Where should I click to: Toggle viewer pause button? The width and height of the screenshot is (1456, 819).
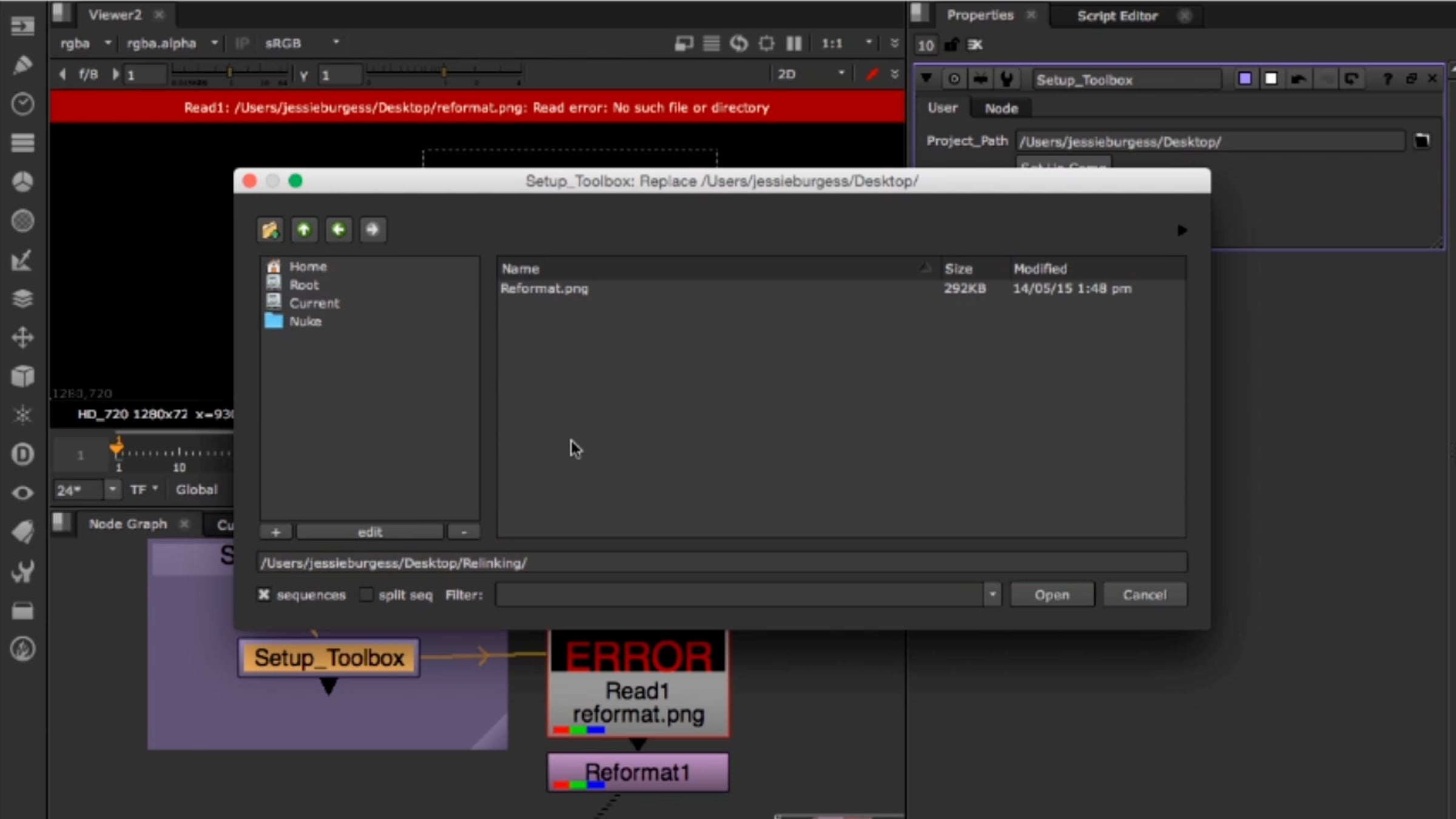794,44
